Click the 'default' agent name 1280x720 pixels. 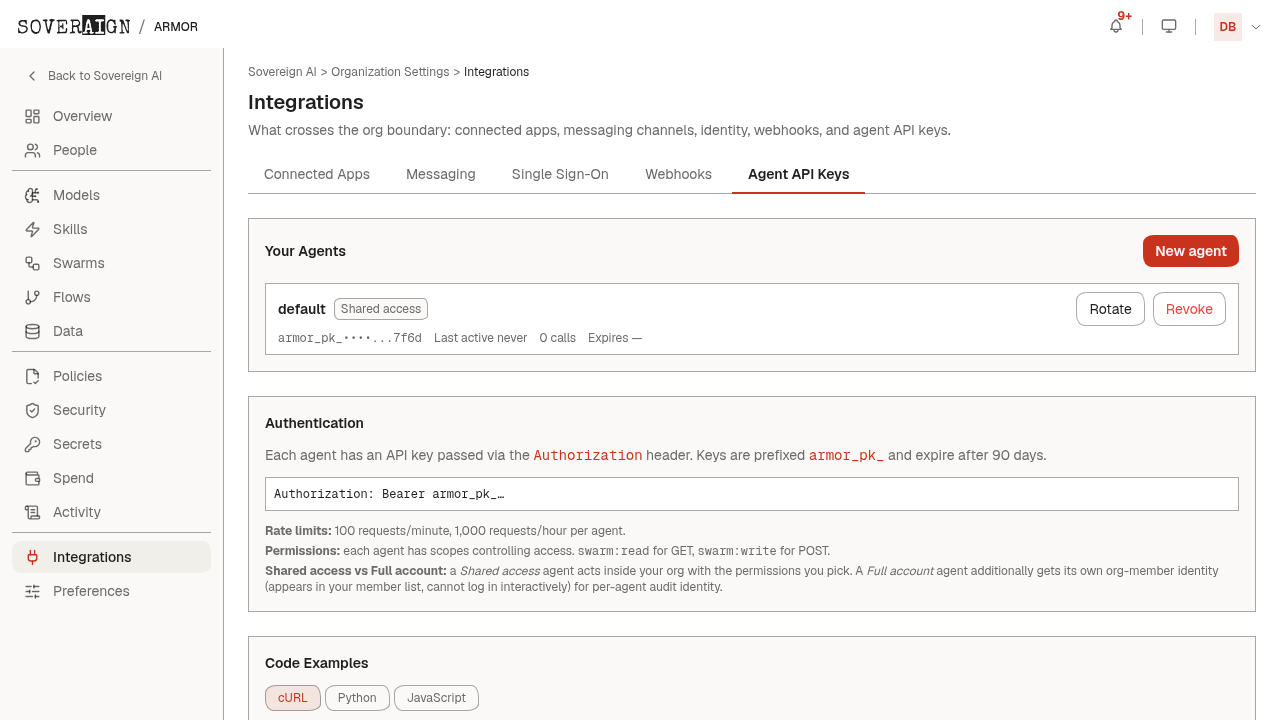pos(302,309)
